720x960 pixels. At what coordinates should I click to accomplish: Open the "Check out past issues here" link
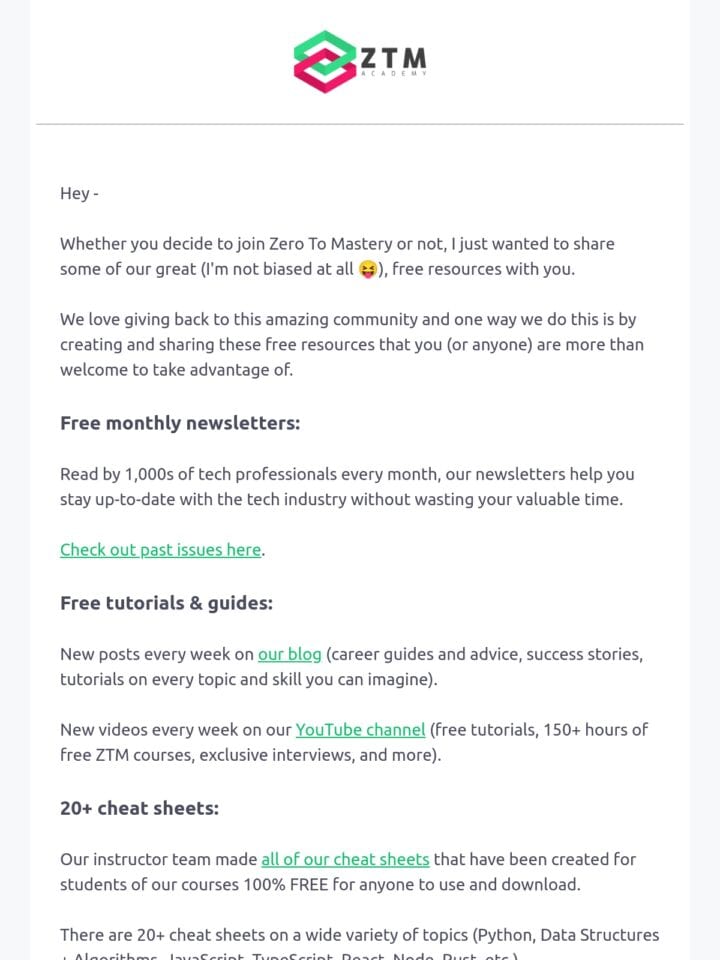pos(160,550)
